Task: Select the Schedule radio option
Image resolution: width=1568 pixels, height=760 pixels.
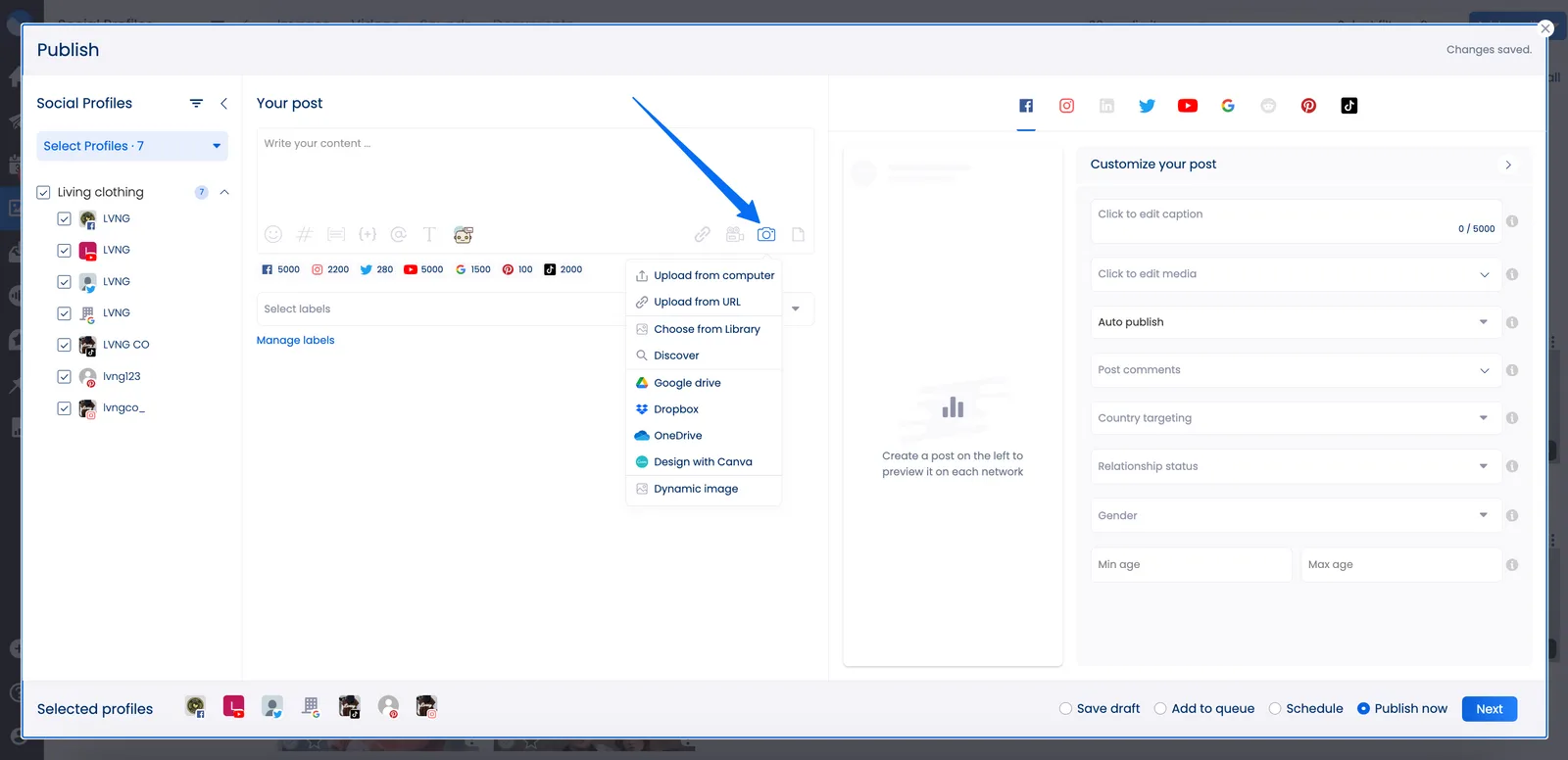Action: [x=1275, y=708]
